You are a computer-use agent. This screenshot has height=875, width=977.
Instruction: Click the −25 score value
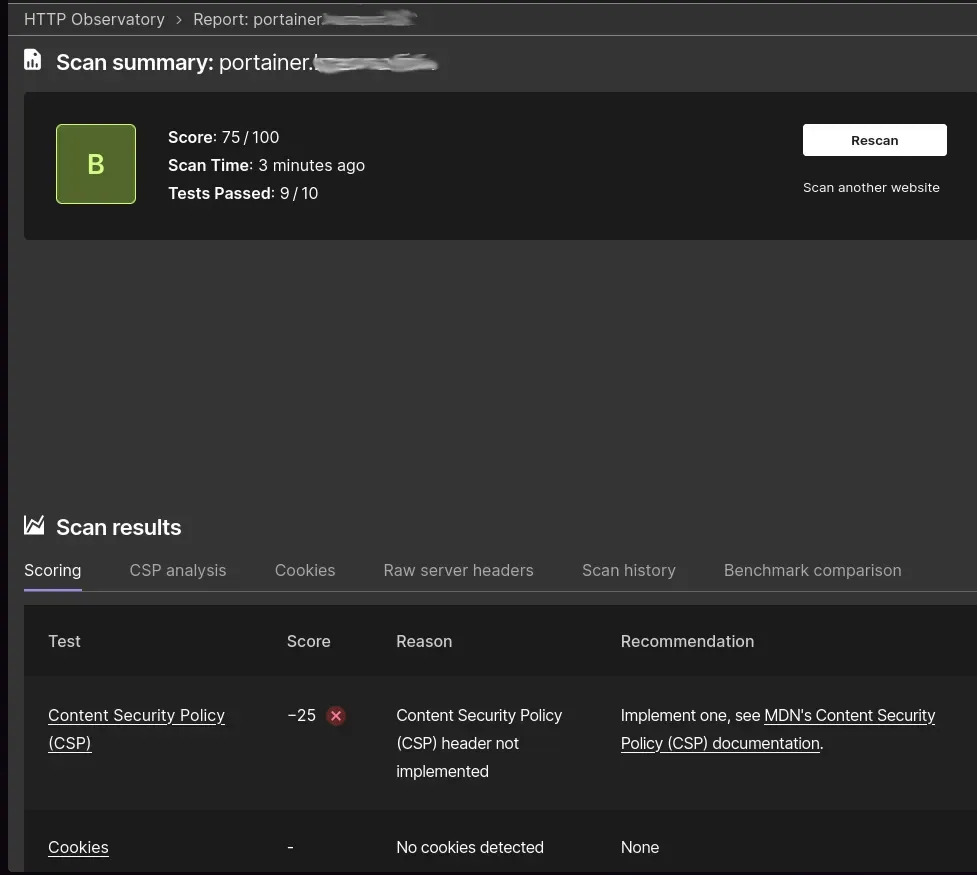click(x=302, y=715)
